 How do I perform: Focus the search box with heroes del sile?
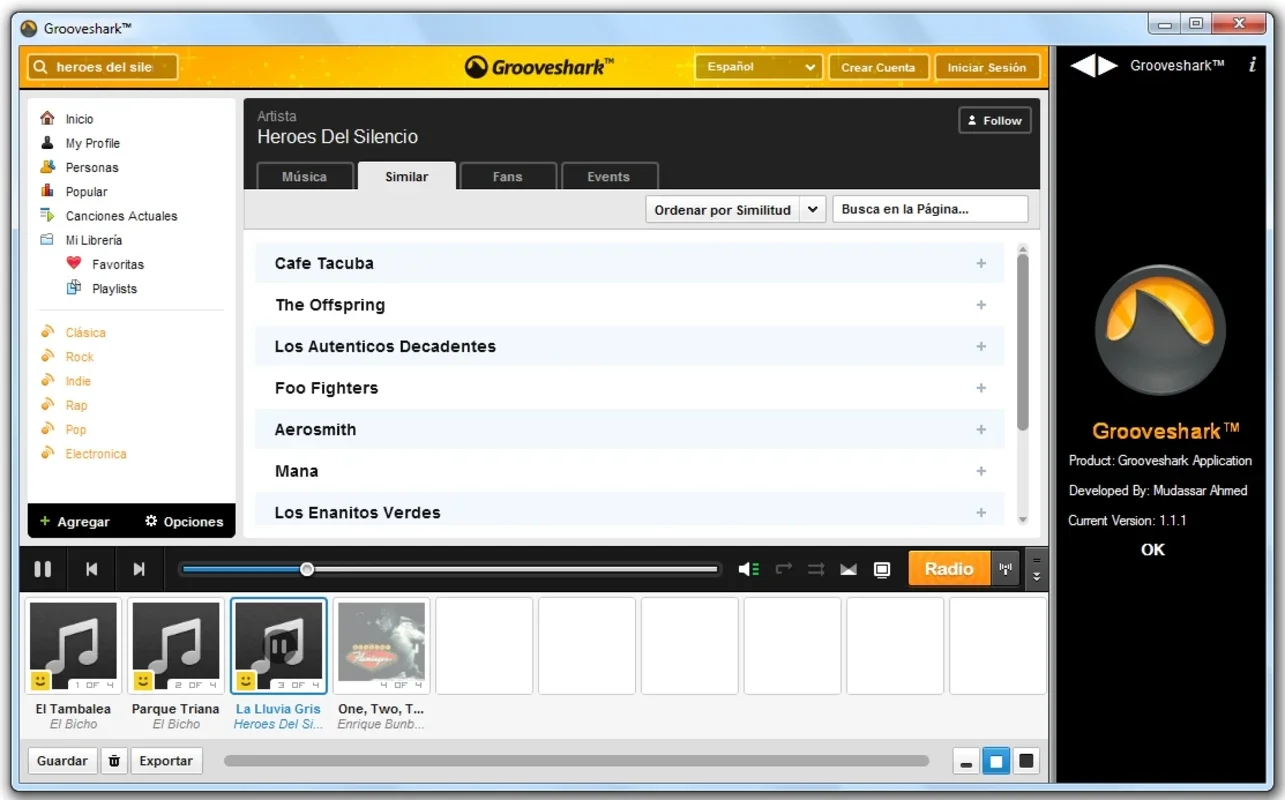[103, 67]
